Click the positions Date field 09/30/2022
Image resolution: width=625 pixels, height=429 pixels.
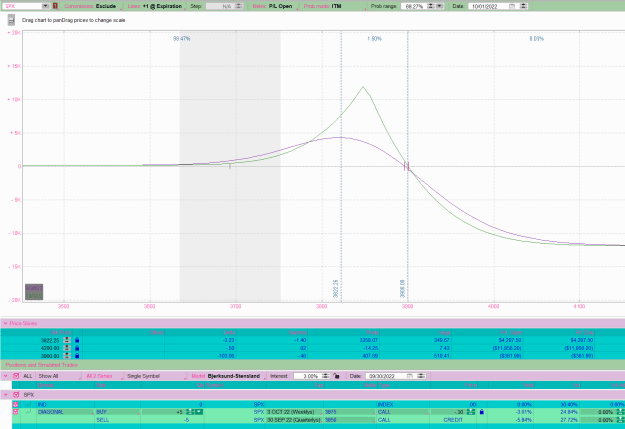(x=385, y=376)
